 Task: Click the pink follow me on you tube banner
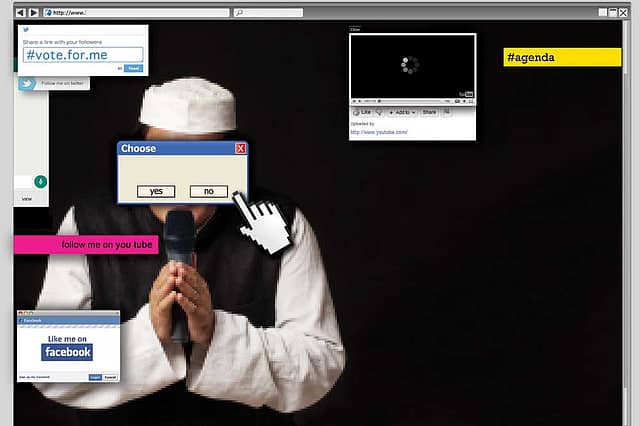(x=86, y=245)
